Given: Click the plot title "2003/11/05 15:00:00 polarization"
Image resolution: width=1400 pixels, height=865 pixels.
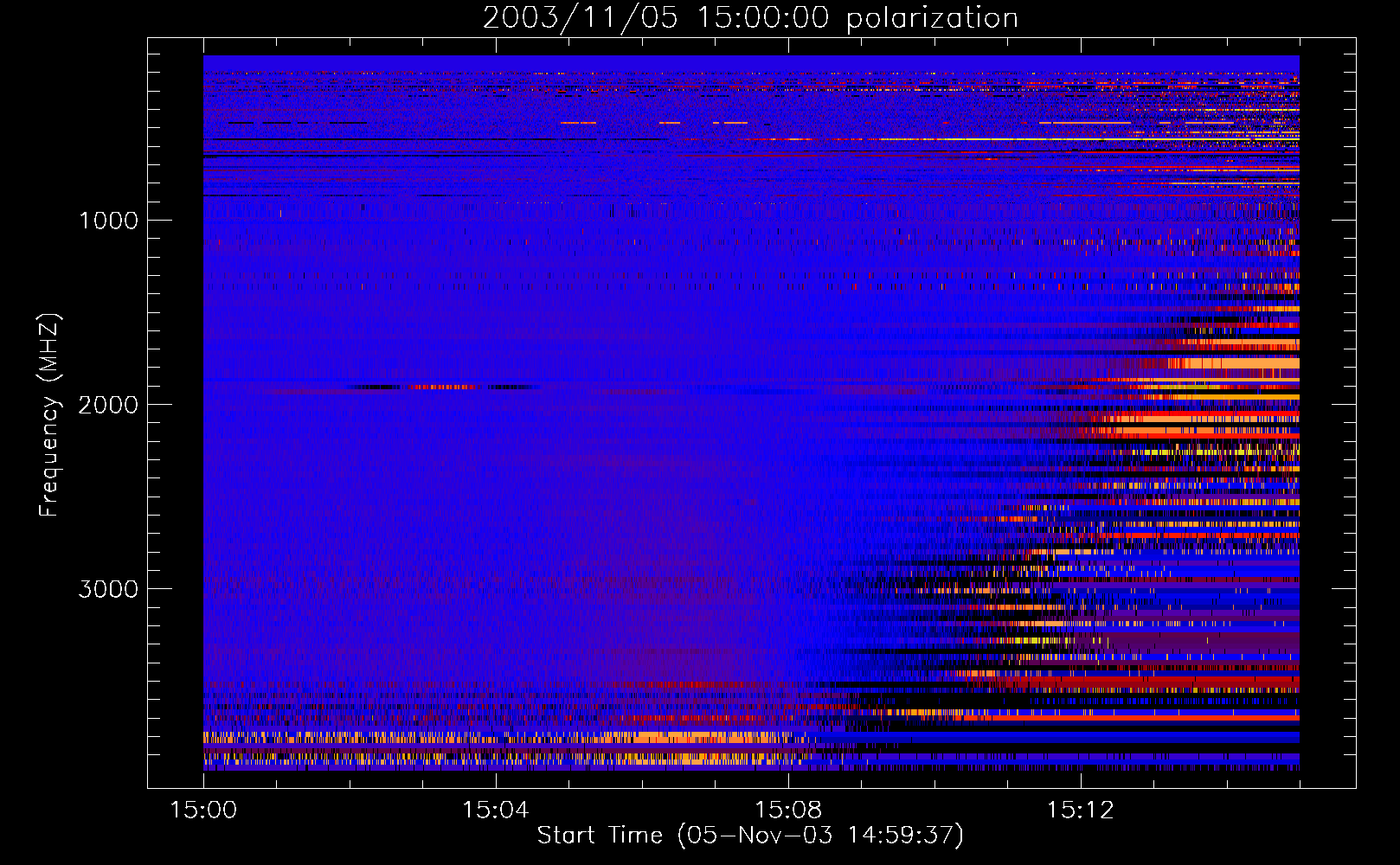Looking at the screenshot, I should click(750, 17).
